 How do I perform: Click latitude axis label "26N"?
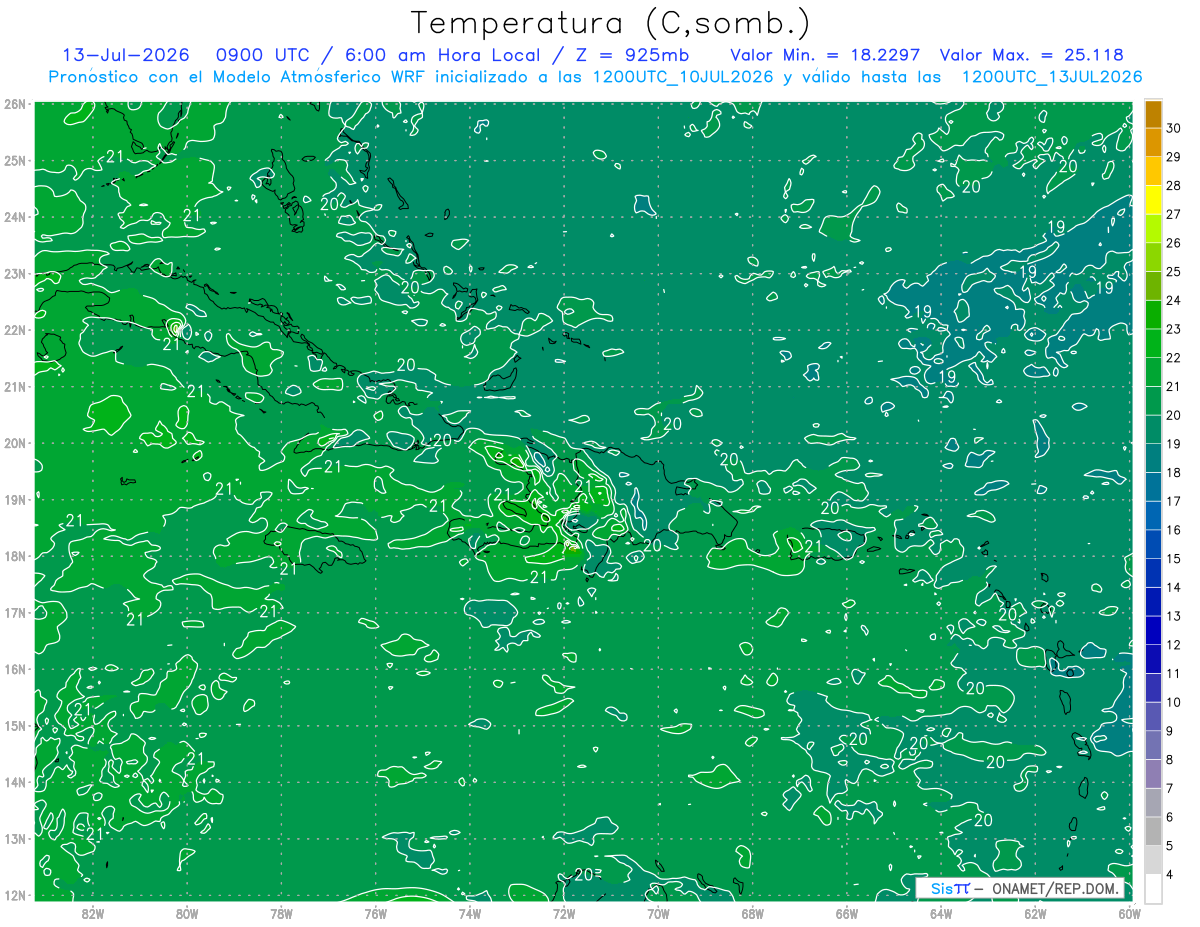click(x=15, y=104)
